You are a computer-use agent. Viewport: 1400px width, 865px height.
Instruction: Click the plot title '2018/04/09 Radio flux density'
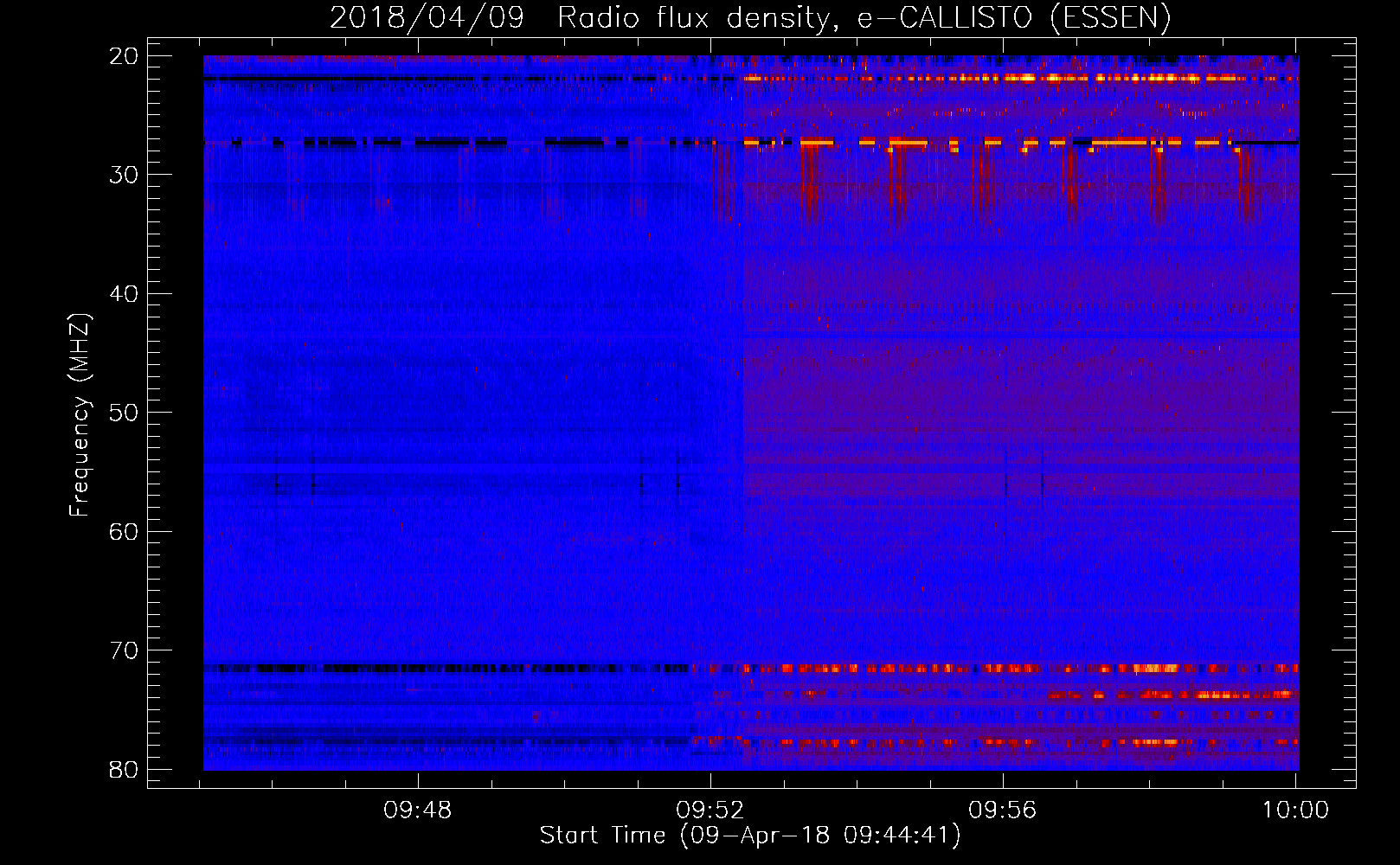tap(750, 17)
